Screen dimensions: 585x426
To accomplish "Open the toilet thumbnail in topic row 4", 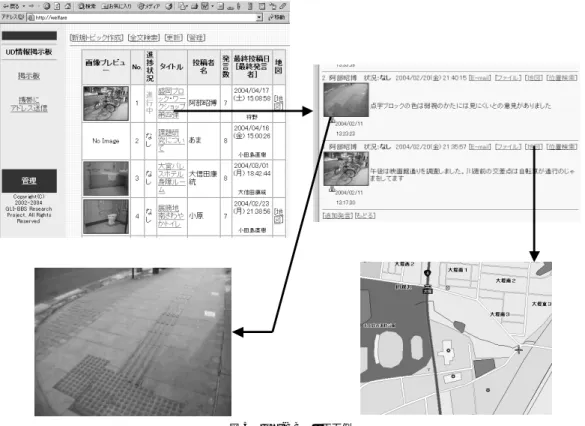I will 106,217.
